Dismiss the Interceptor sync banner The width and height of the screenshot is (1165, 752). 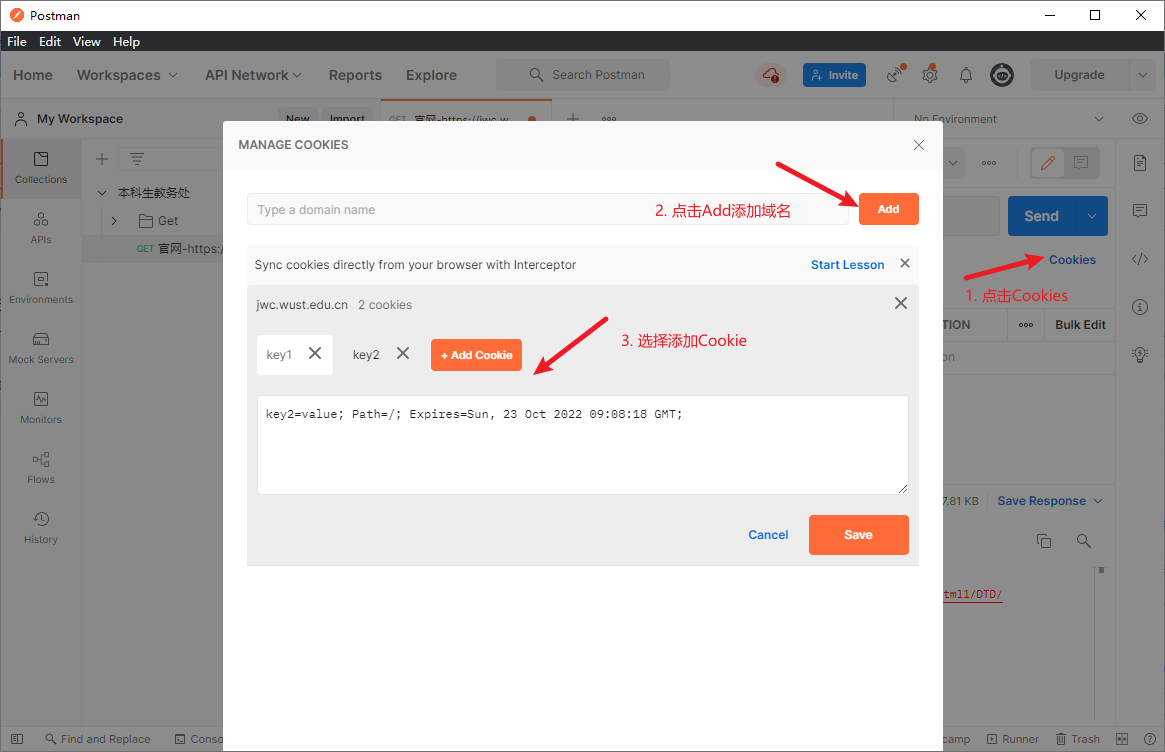click(905, 263)
